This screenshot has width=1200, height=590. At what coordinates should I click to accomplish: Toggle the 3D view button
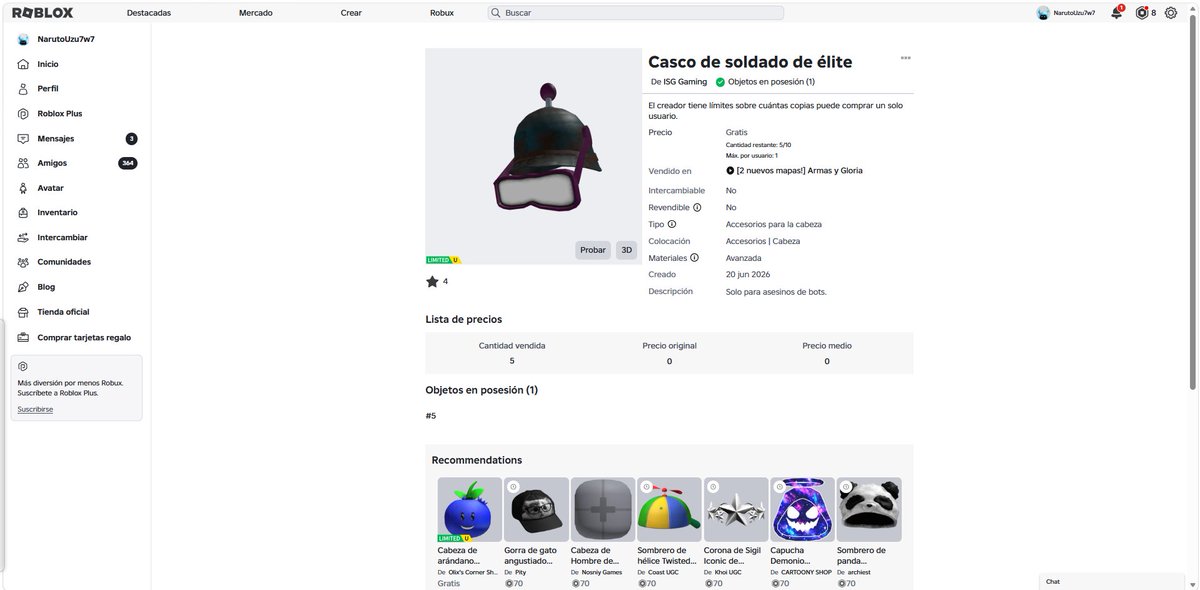pos(627,250)
